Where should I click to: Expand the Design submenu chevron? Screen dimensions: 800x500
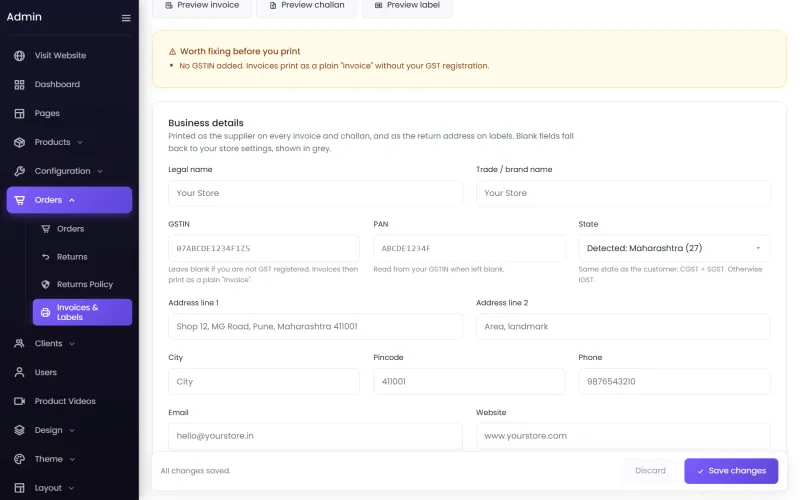point(72,431)
